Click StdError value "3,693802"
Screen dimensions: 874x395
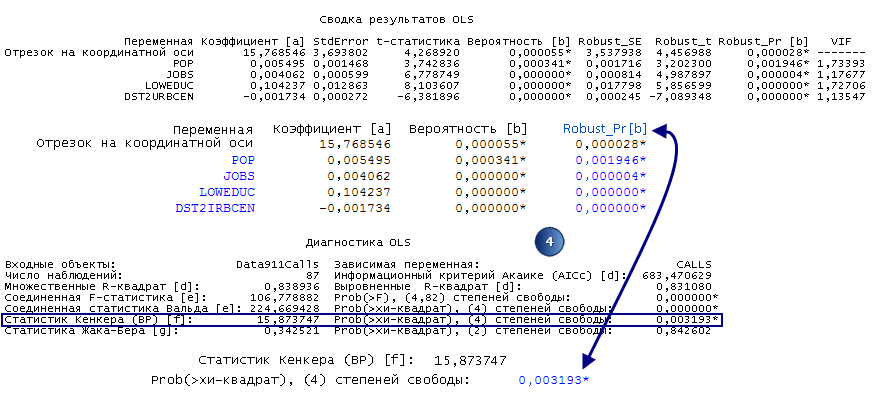tap(341, 53)
